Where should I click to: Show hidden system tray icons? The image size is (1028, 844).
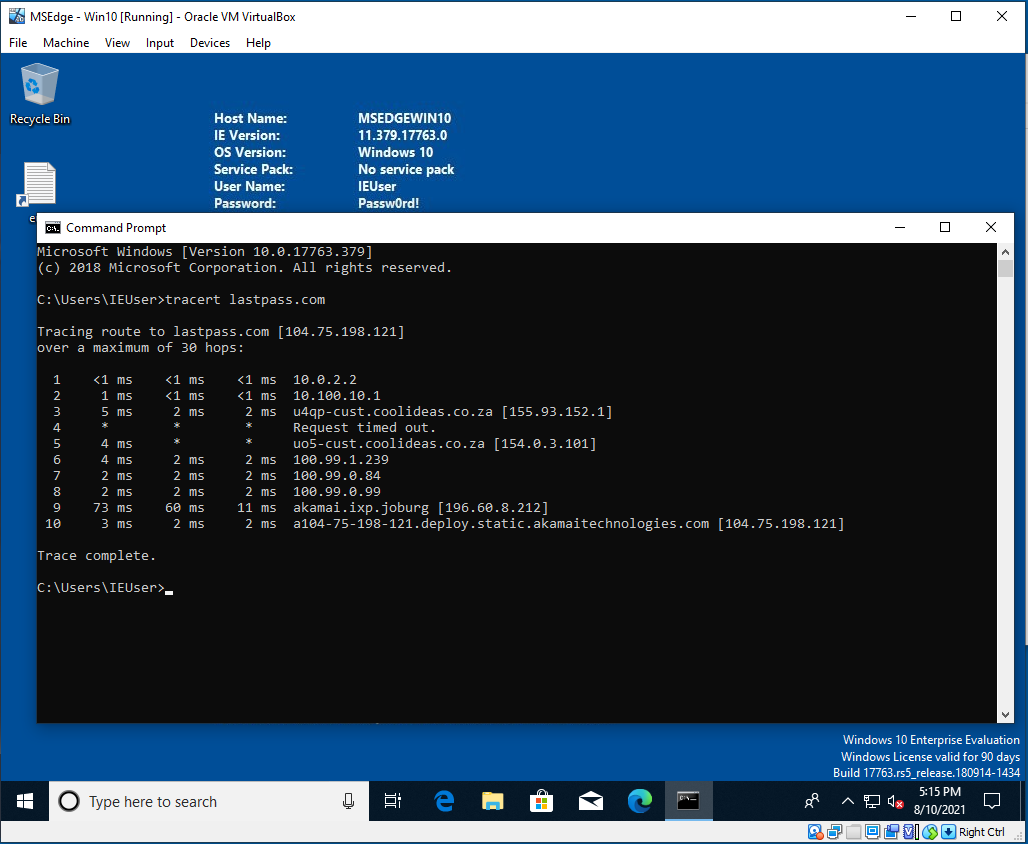(848, 801)
